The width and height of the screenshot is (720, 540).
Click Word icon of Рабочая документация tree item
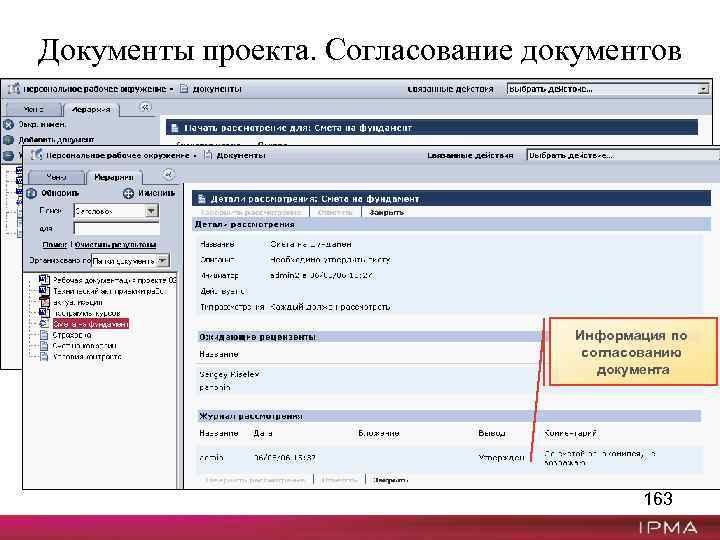pyautogui.click(x=44, y=279)
